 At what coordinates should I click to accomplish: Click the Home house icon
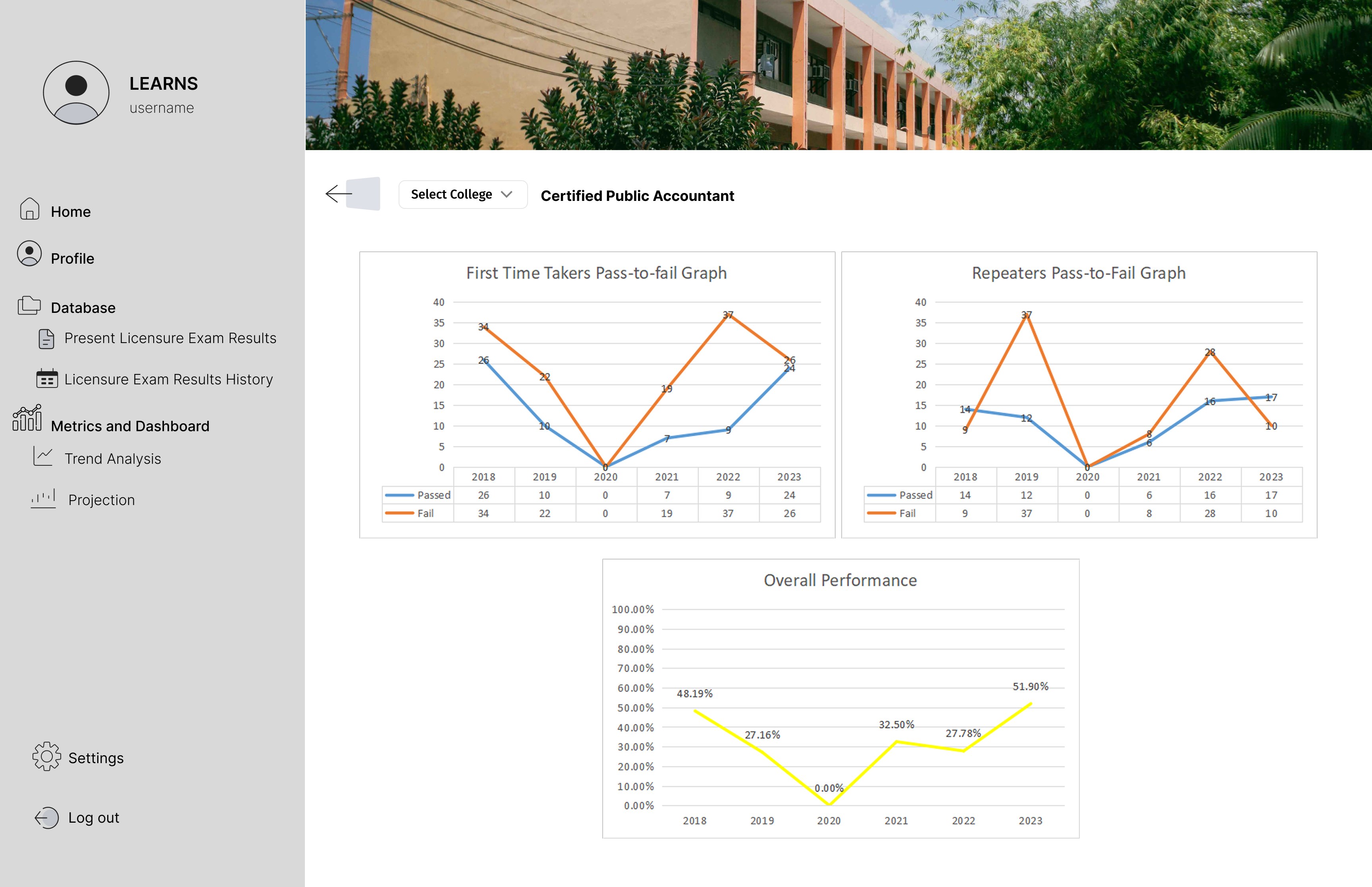point(29,209)
